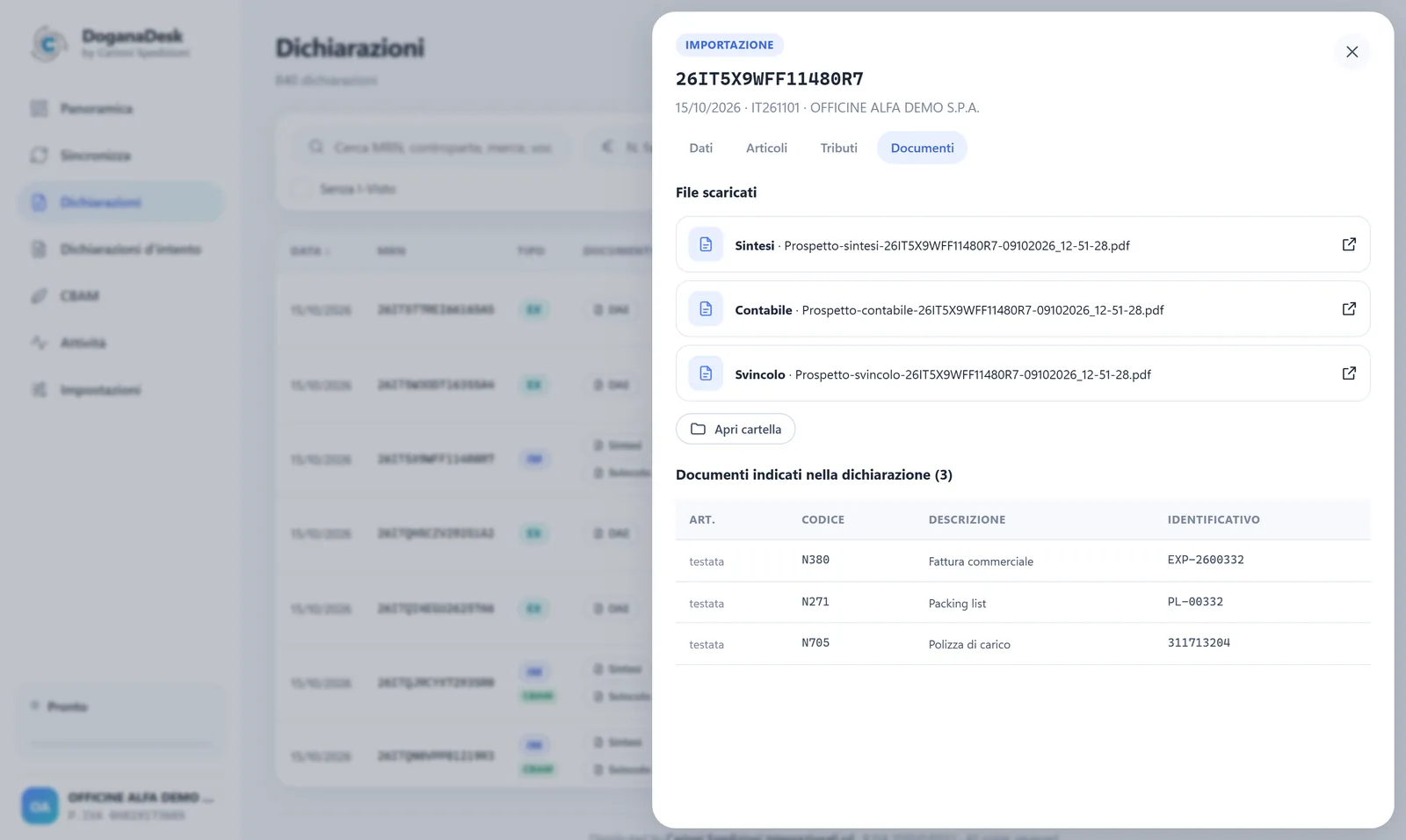Click code N705 in the documents table

click(x=815, y=643)
